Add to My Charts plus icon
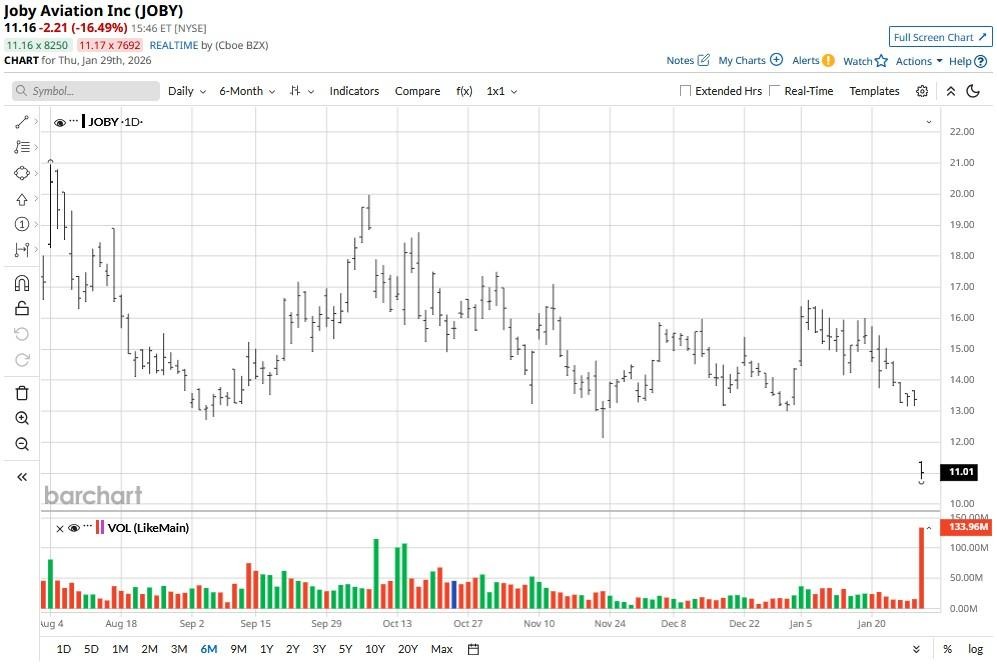This screenshot has width=997, height=668. point(776,60)
